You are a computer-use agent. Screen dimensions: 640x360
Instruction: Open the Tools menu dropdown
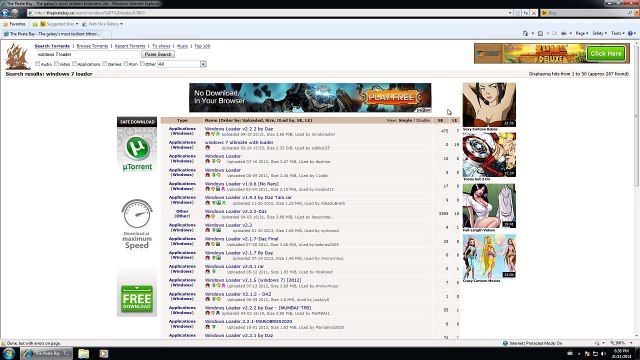click(x=618, y=33)
